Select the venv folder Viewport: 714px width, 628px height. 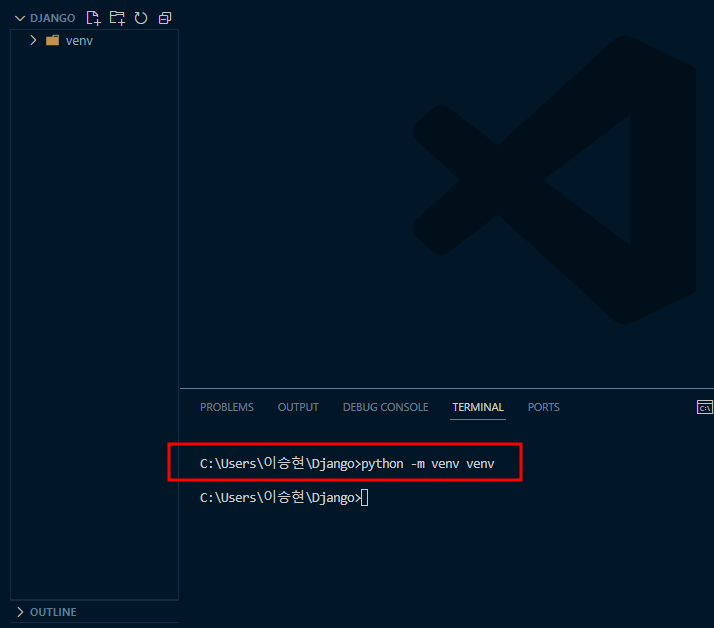(94, 41)
